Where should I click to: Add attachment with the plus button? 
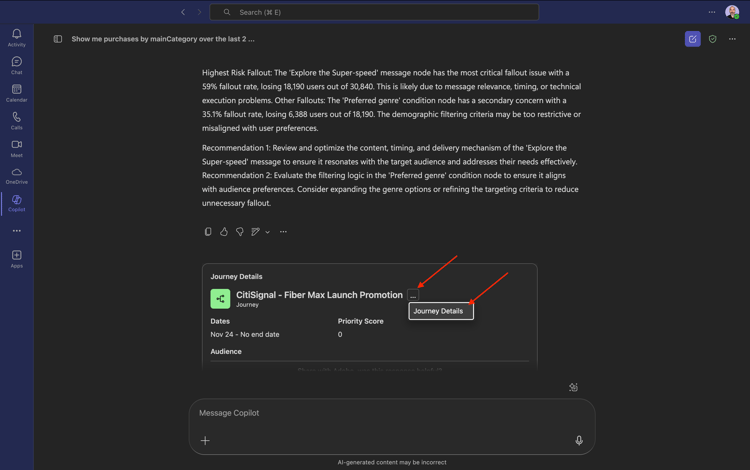[x=205, y=440]
